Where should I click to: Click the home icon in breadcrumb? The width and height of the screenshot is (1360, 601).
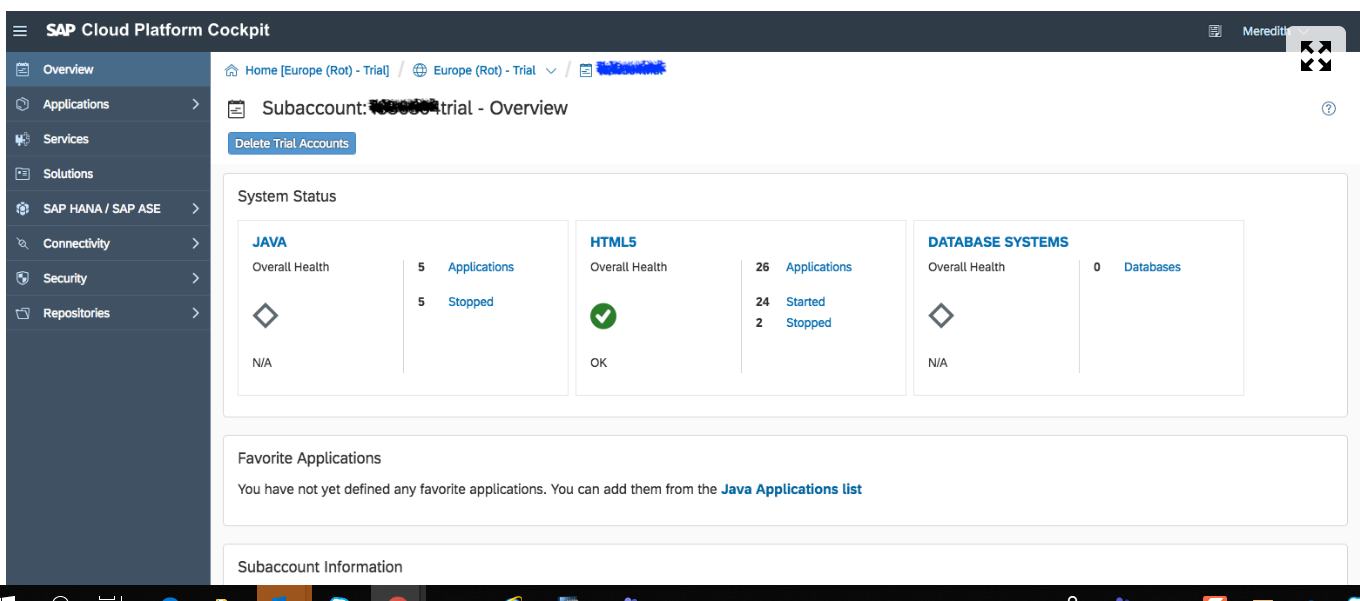(x=232, y=70)
